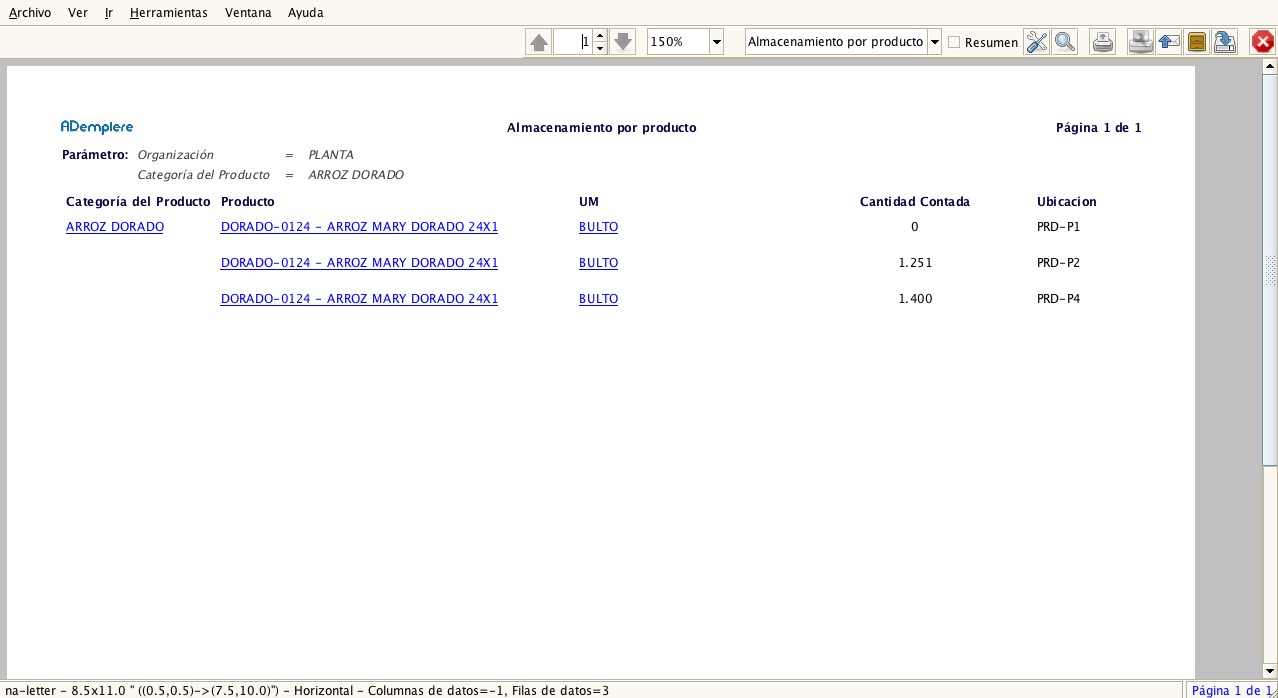This screenshot has height=698, width=1278.
Task: Send the report by mail icon
Action: [1169, 42]
